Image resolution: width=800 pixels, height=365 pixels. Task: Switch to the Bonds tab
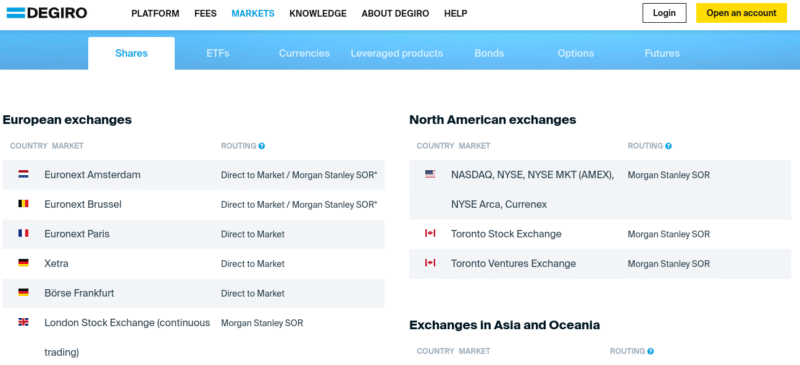[x=489, y=53]
